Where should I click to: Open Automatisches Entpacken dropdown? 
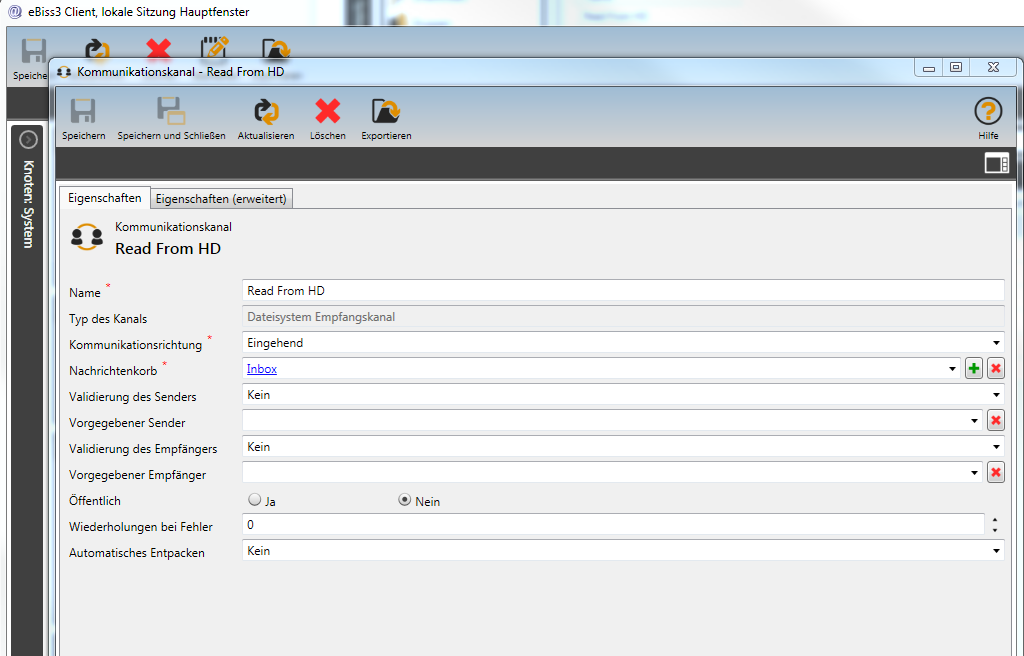(996, 551)
